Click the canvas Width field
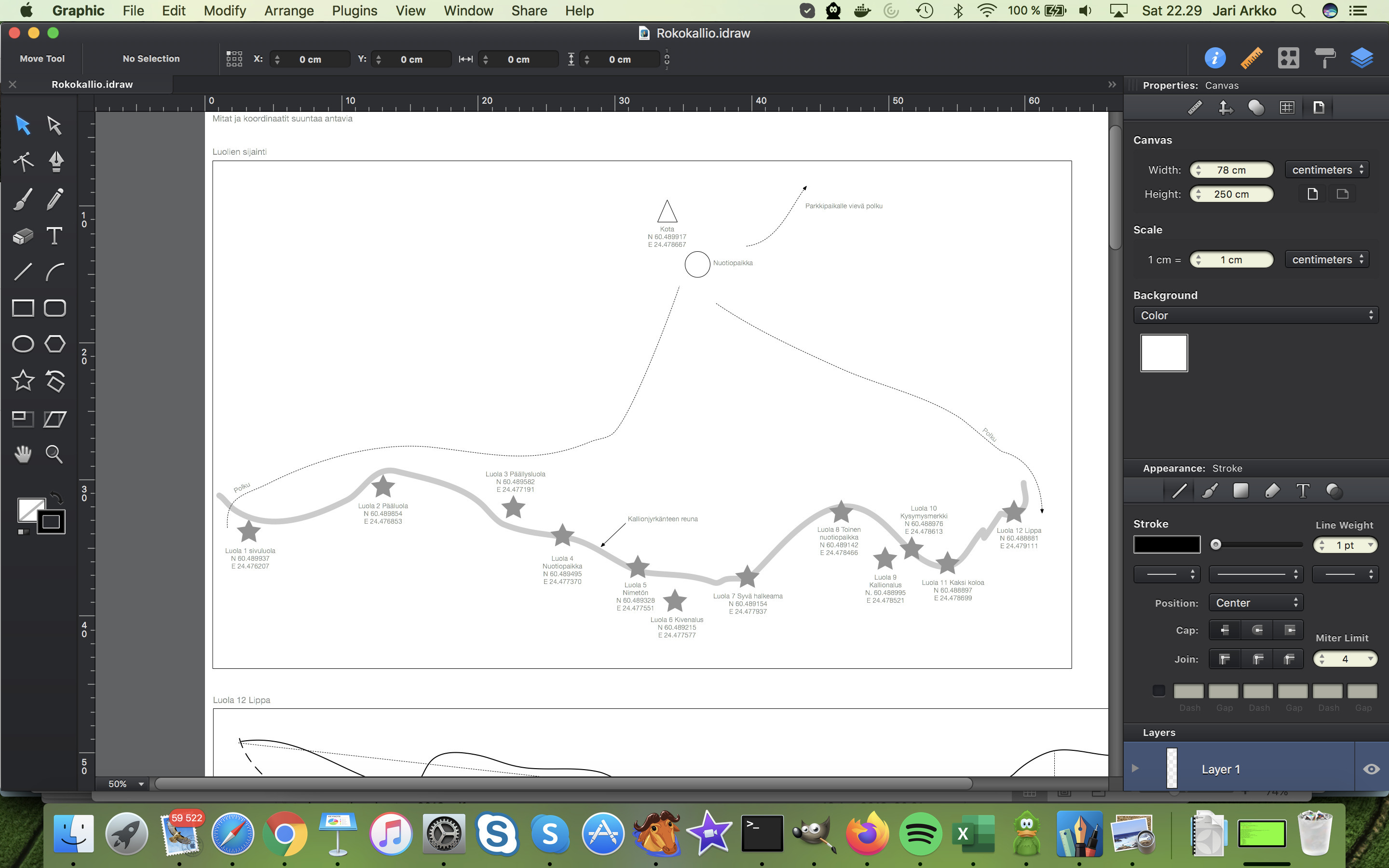This screenshot has width=1389, height=868. click(x=1231, y=170)
